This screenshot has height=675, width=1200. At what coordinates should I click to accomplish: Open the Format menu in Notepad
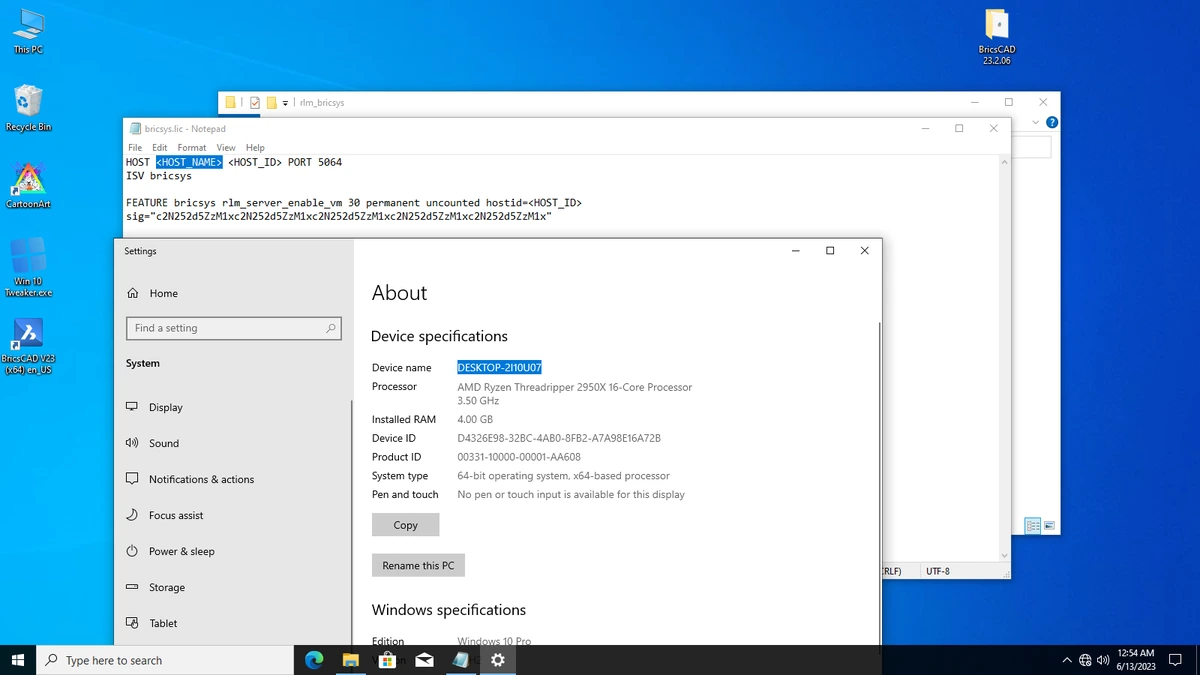coord(192,147)
